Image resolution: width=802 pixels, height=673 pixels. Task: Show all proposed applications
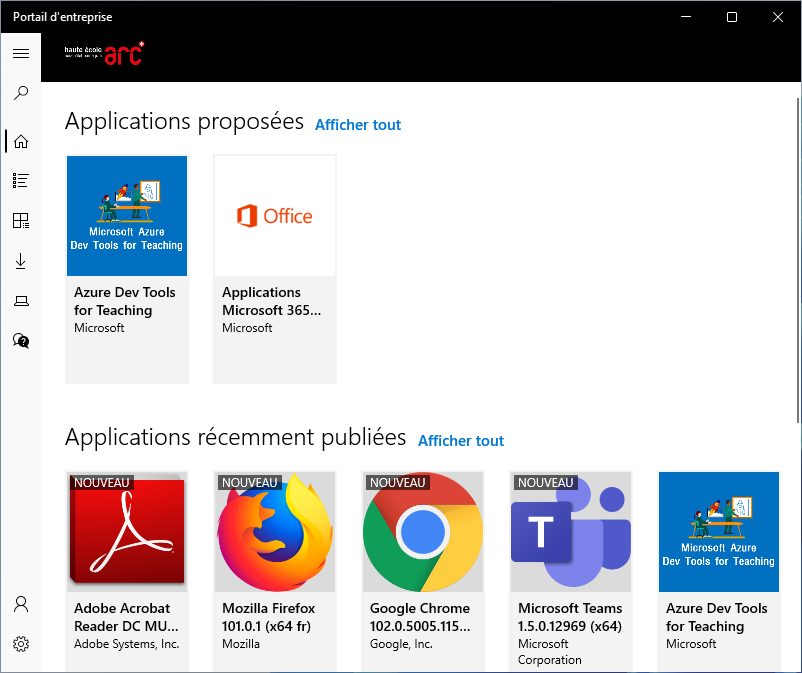[358, 125]
